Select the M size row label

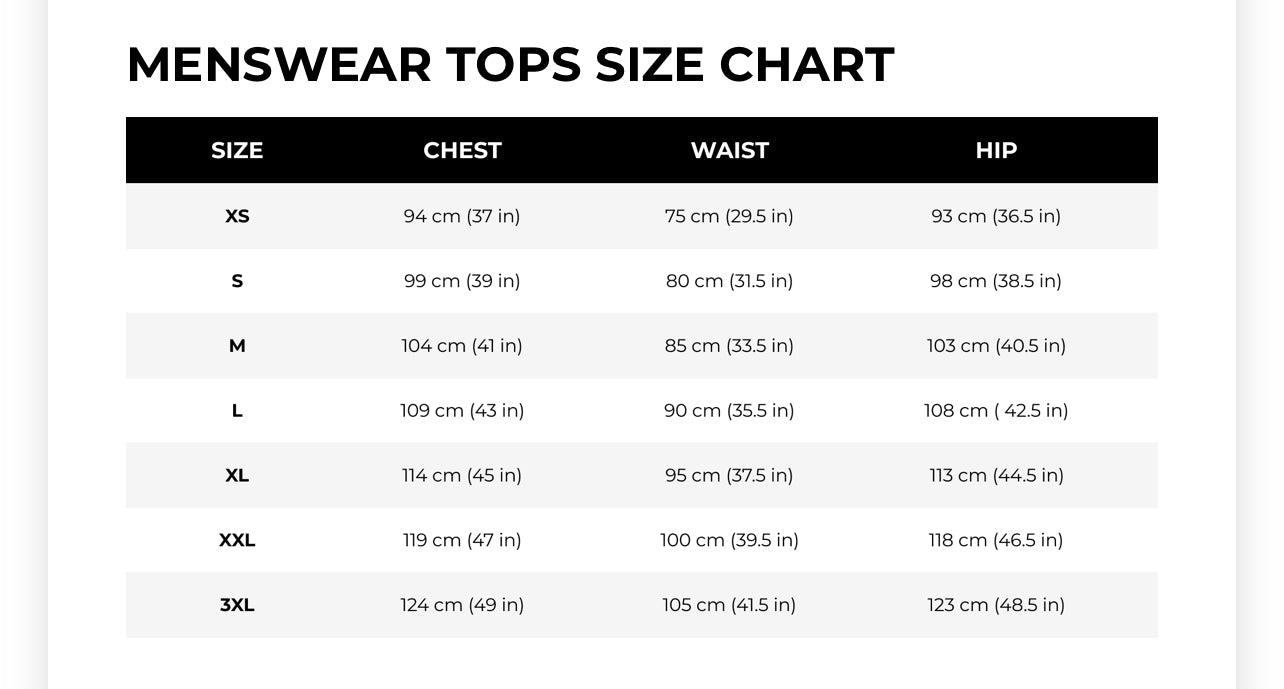(237, 346)
